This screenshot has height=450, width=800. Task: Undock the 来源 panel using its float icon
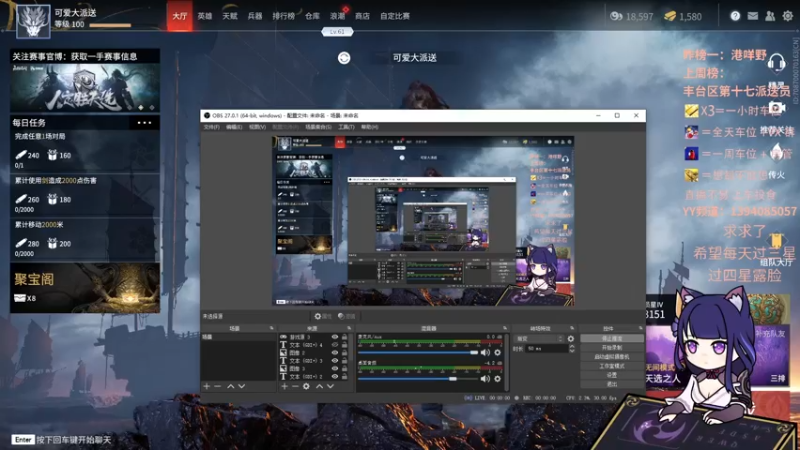click(x=349, y=328)
